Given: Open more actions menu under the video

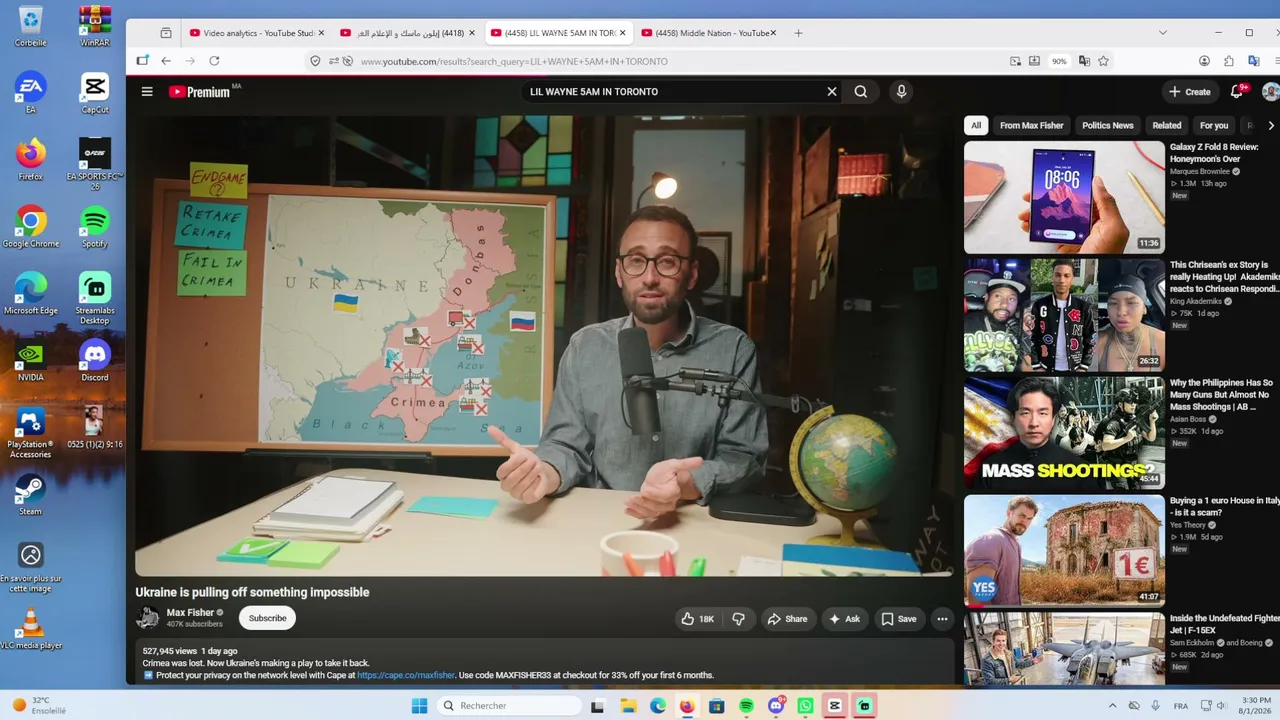Looking at the screenshot, I should tap(942, 619).
